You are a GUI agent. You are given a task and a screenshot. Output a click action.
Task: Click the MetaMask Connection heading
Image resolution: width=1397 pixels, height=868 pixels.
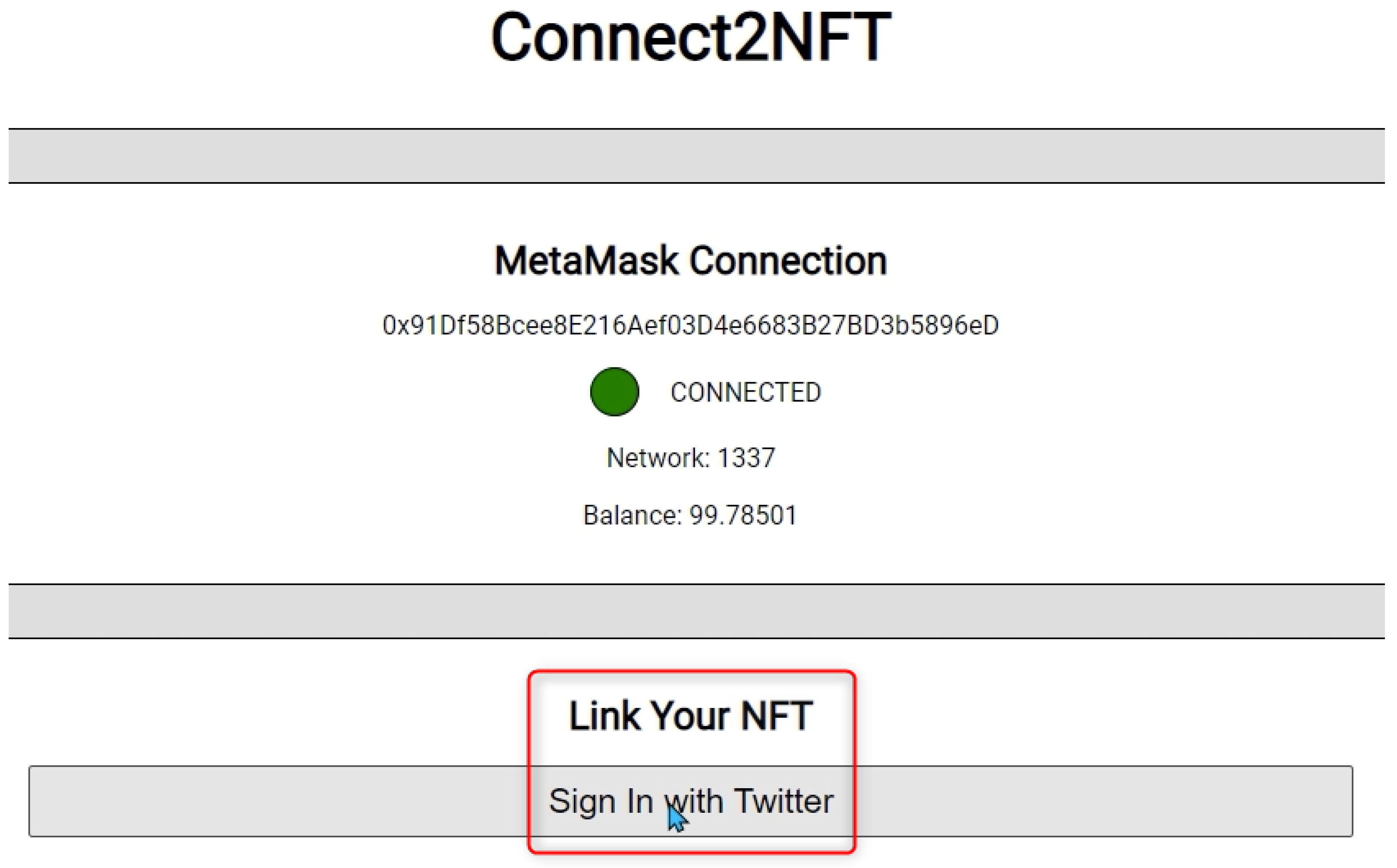(x=690, y=261)
